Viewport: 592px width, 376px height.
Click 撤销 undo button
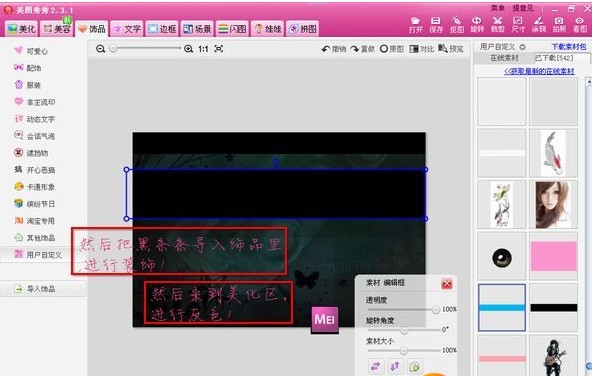[334, 49]
